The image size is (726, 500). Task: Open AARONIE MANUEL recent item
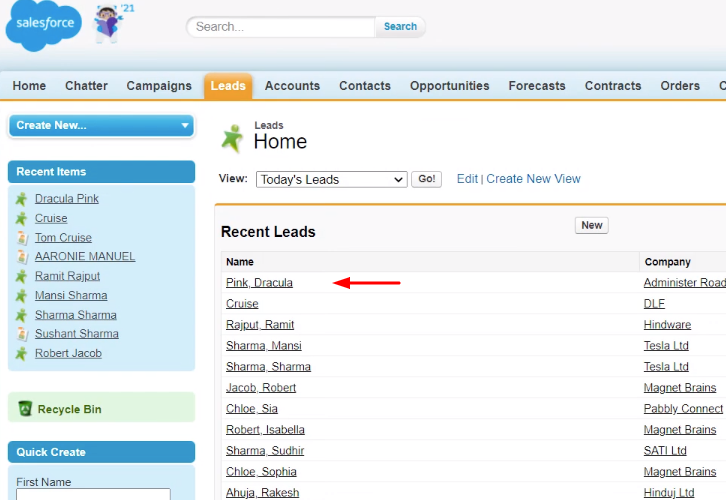[85, 256]
